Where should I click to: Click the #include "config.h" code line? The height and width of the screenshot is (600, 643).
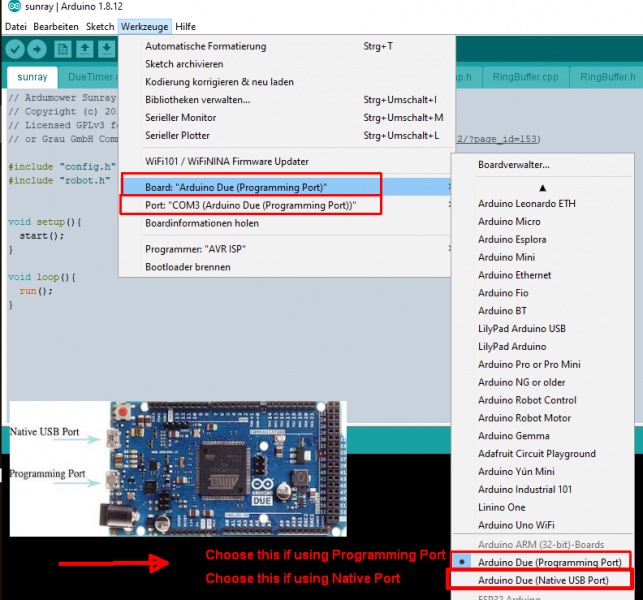(62, 167)
